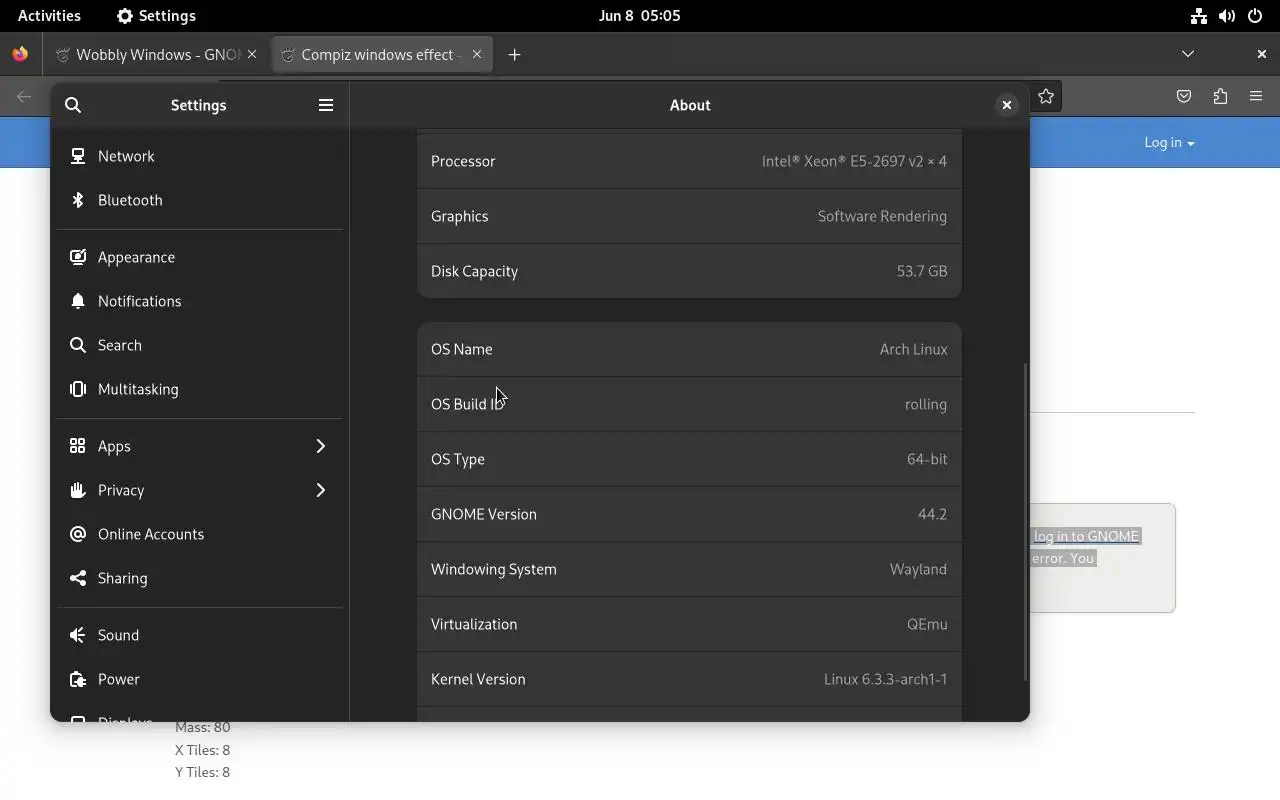List all Firefox tabs dropdown
The width and height of the screenshot is (1280, 800).
1188,55
